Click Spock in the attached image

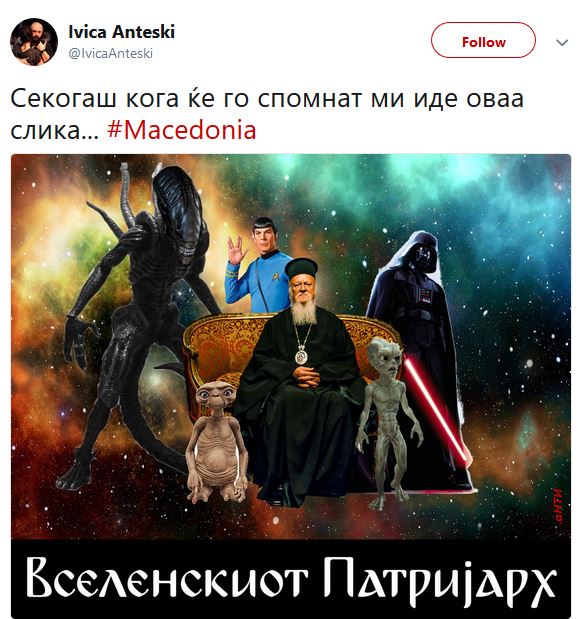(259, 265)
